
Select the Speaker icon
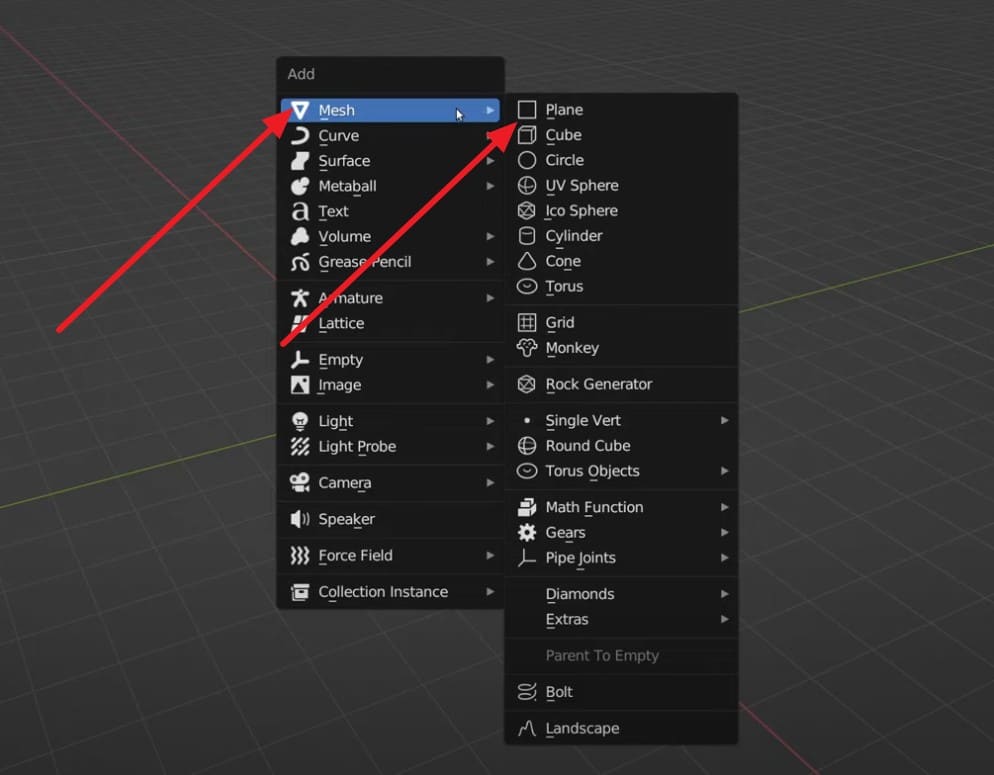298,519
